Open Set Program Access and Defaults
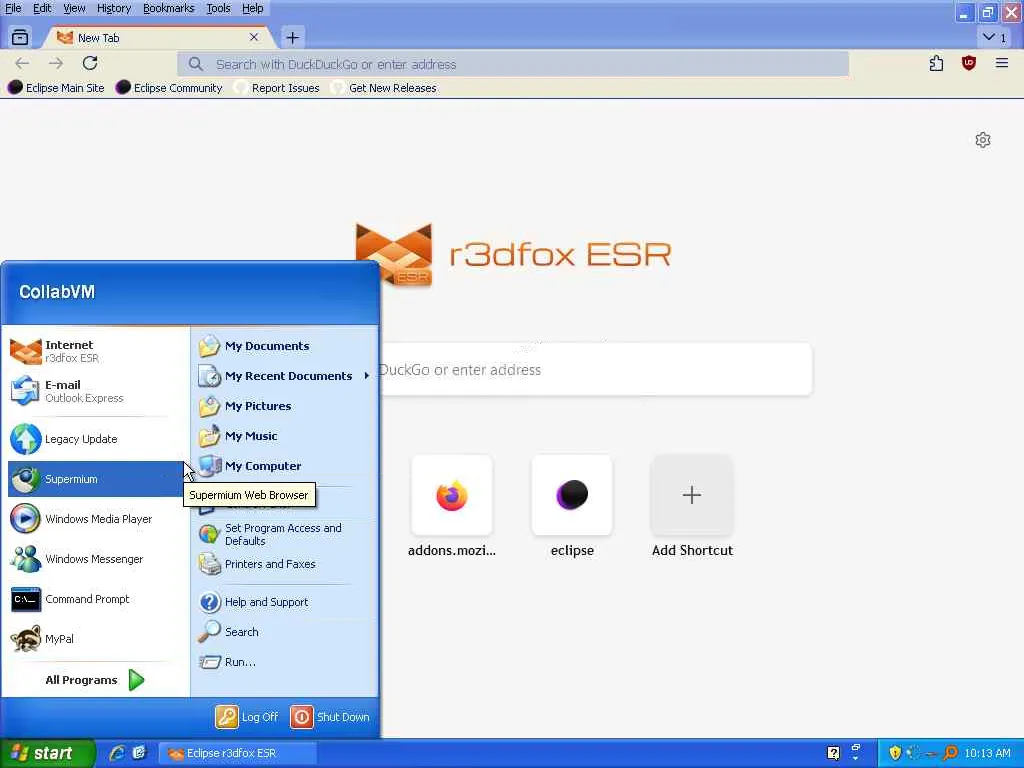The image size is (1024, 768). (285, 534)
